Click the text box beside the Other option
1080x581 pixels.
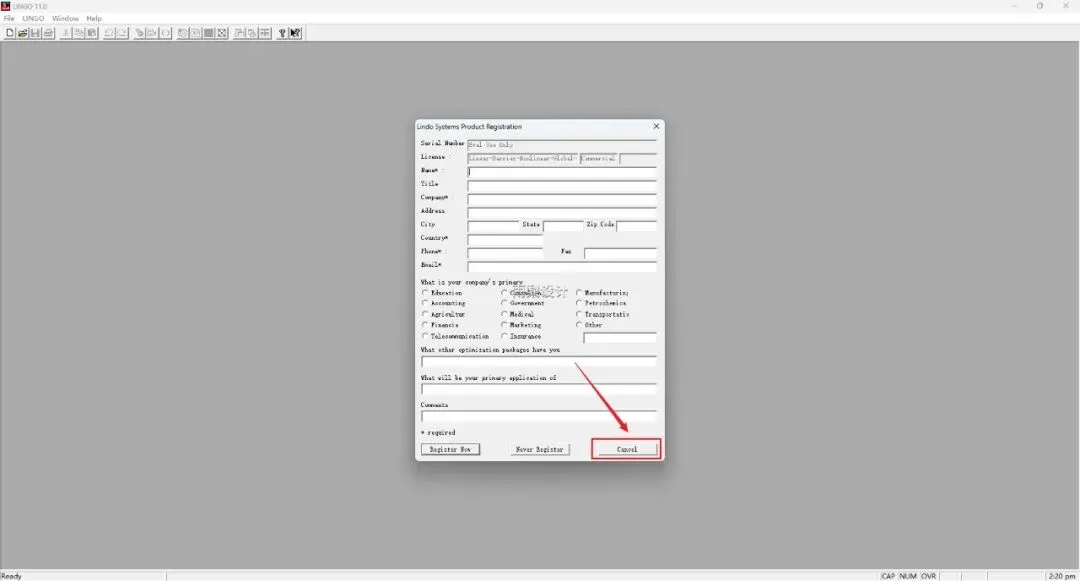pyautogui.click(x=620, y=337)
